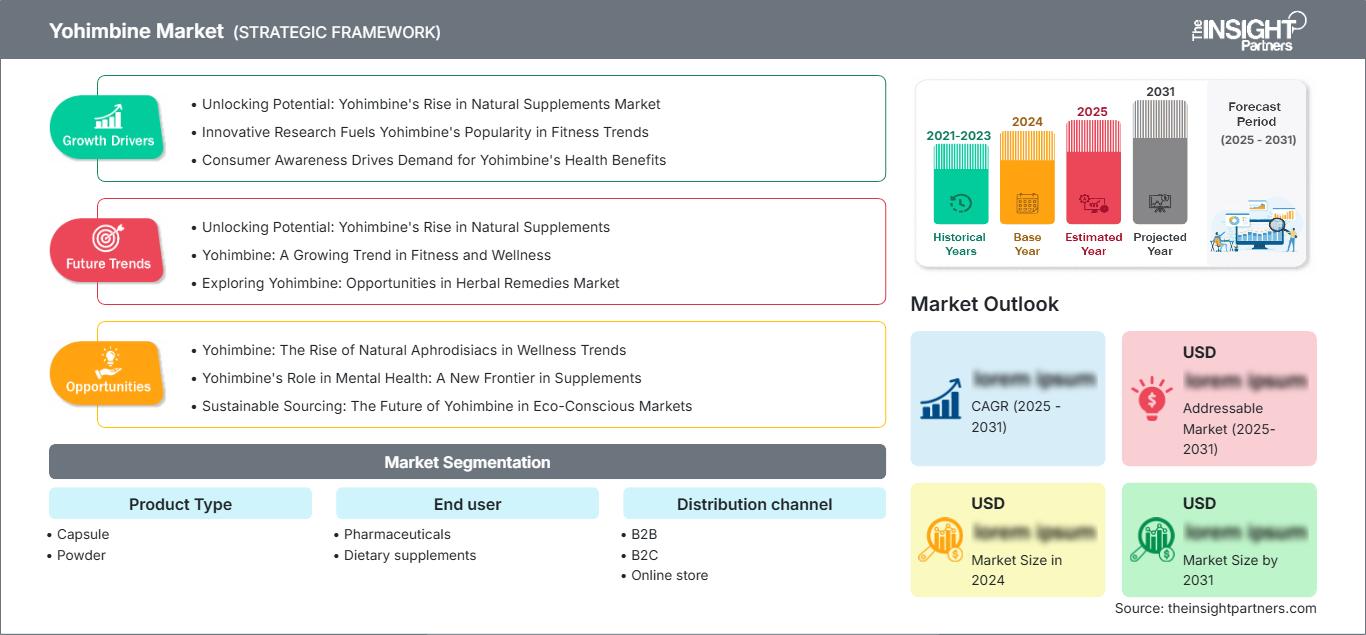The width and height of the screenshot is (1366, 635).
Task: Select the End user segment header
Action: click(467, 504)
